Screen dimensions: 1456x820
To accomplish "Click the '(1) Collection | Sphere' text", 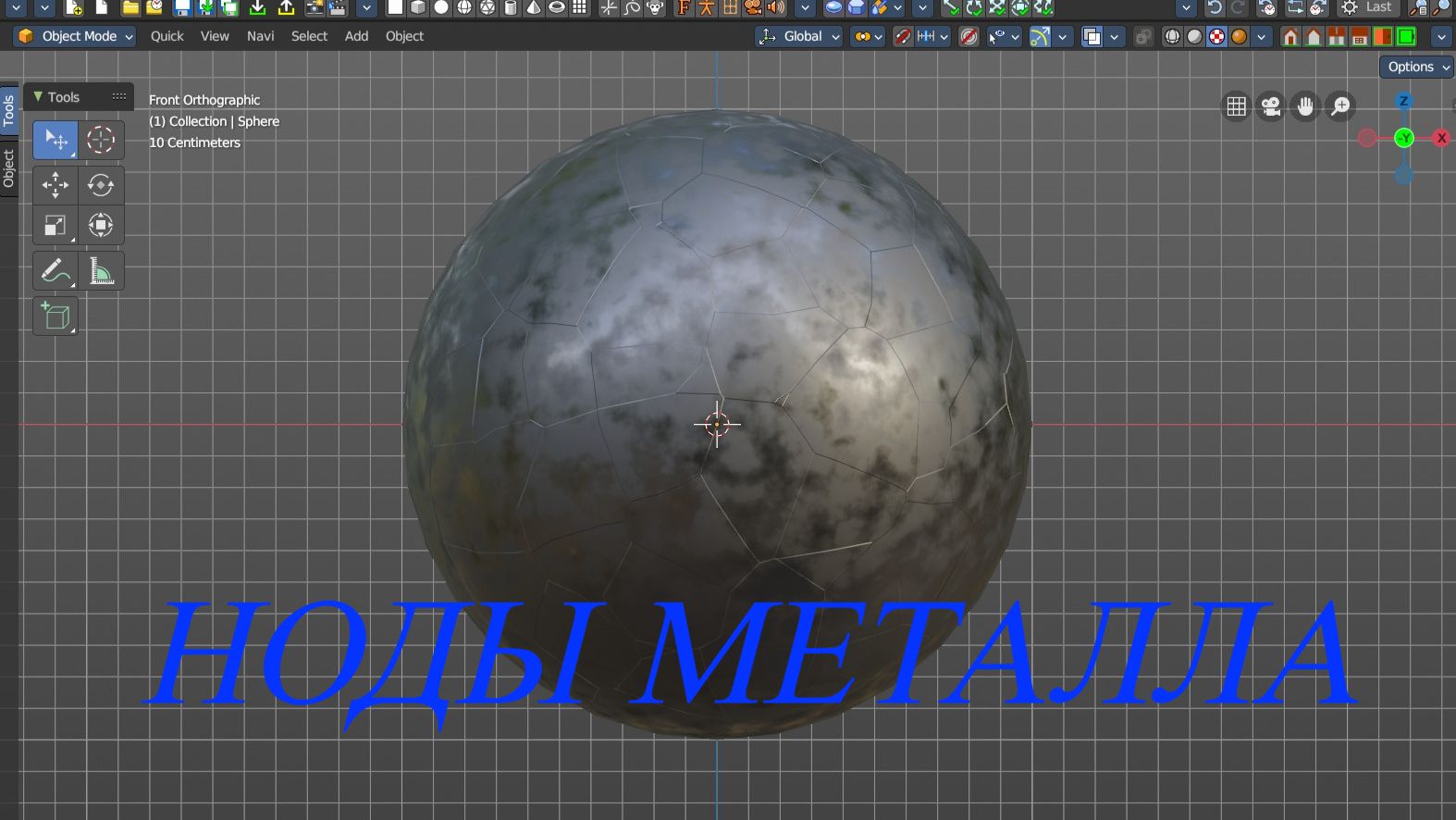I will point(214,121).
